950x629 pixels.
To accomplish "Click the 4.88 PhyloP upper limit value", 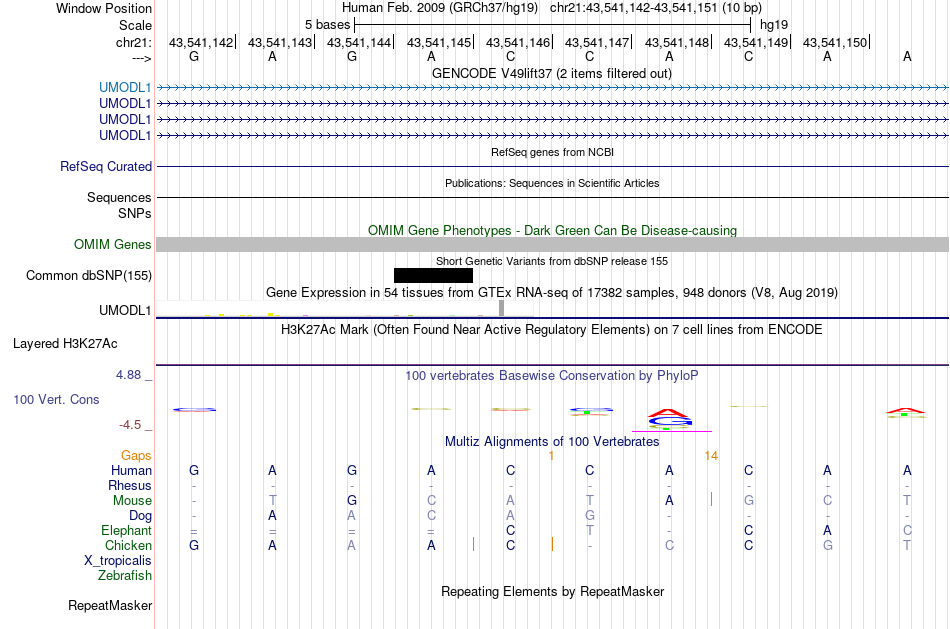I will pyautogui.click(x=128, y=375).
